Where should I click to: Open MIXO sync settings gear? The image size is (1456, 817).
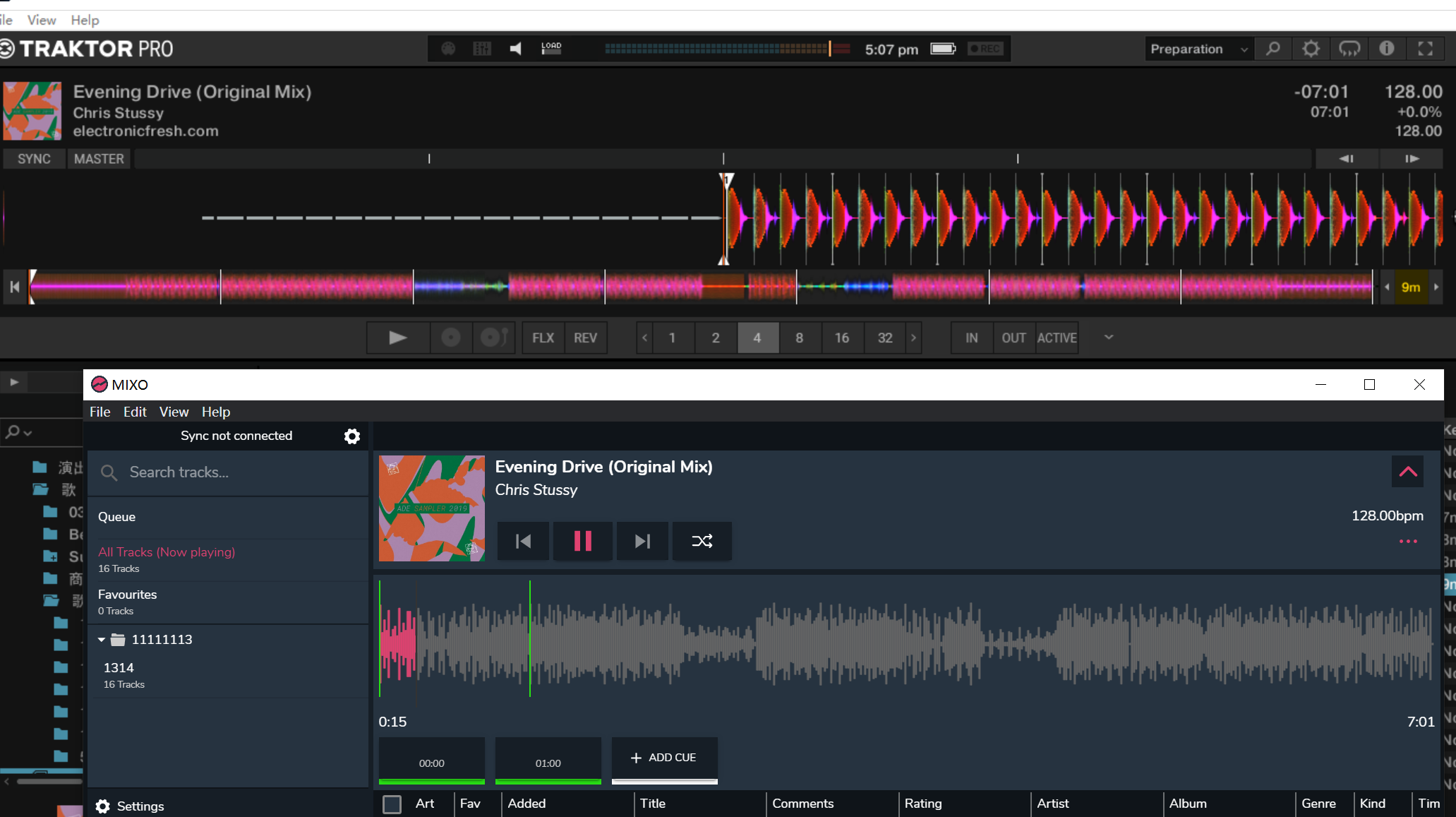coord(351,436)
